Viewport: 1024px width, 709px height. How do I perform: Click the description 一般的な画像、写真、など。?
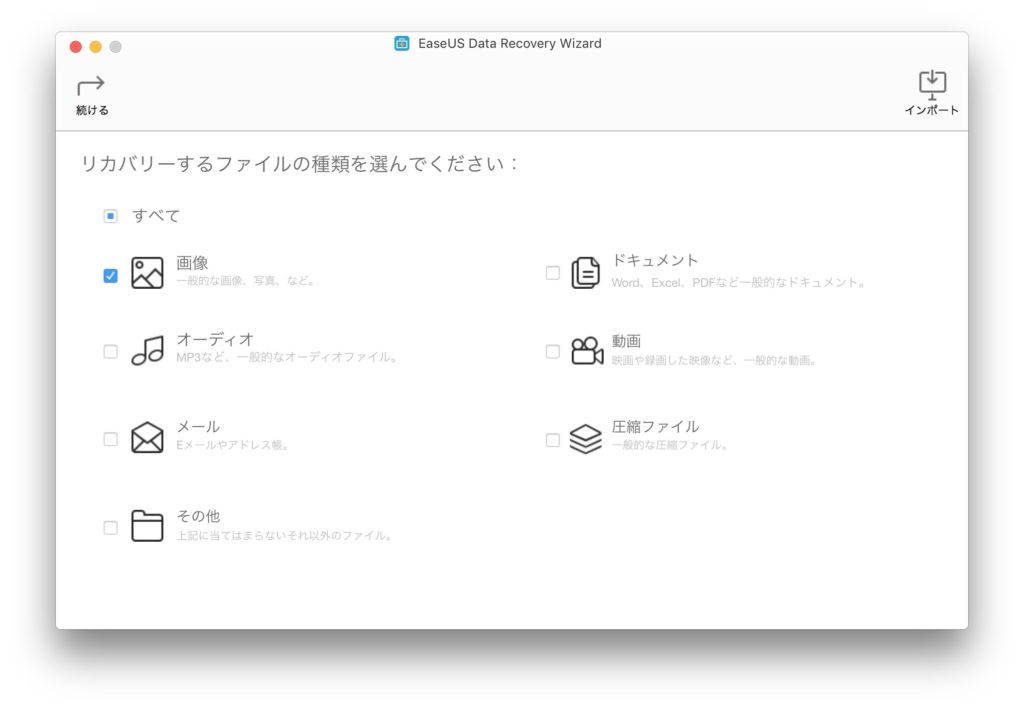(247, 281)
